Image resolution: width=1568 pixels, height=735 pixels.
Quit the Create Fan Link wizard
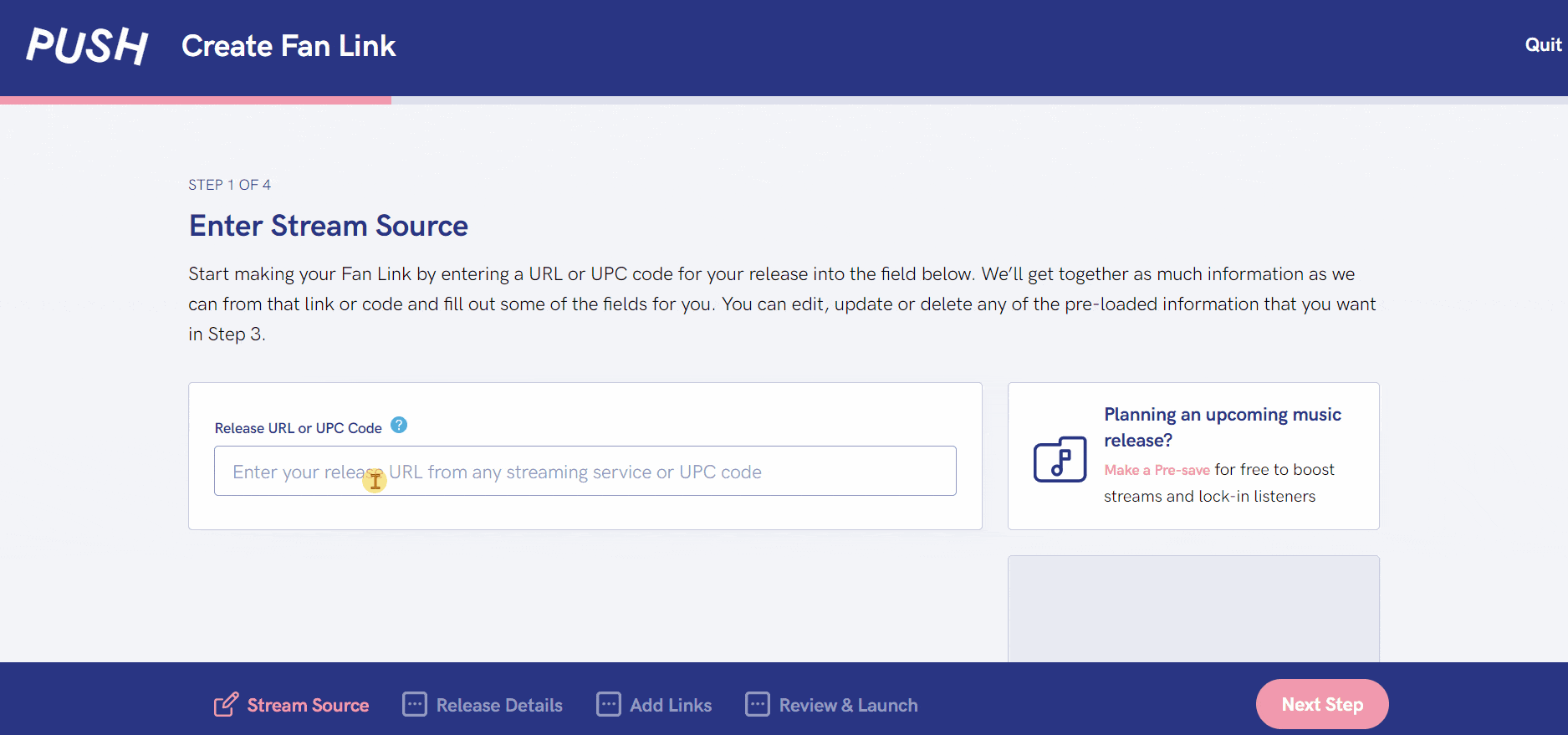pyautogui.click(x=1542, y=45)
